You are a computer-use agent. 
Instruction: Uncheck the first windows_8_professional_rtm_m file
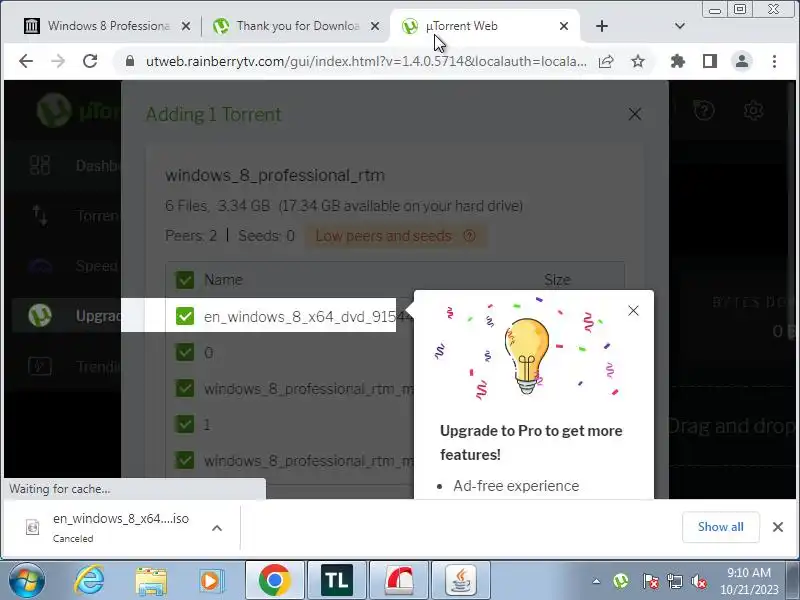(x=185, y=388)
